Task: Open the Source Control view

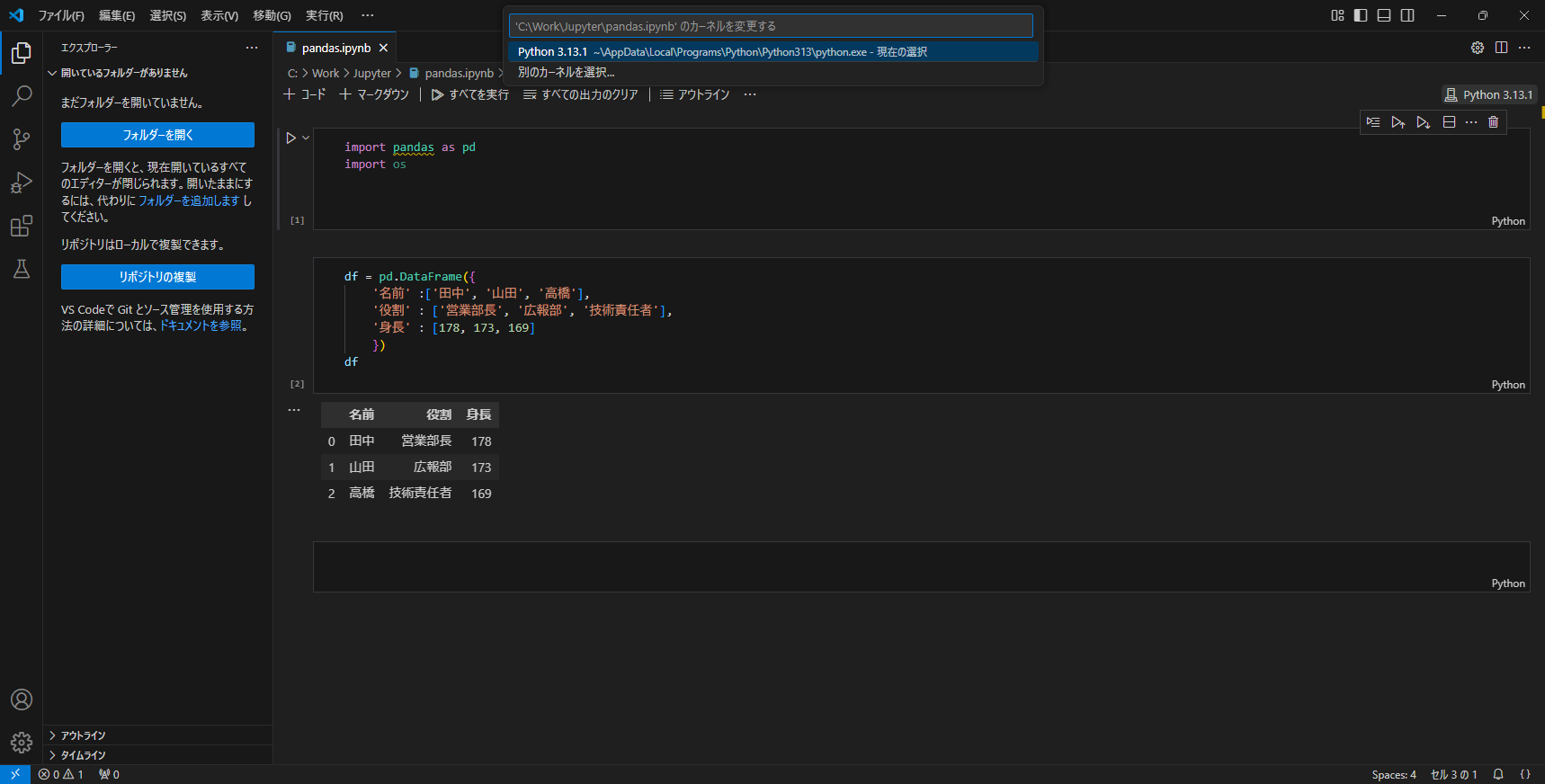Action: point(22,139)
